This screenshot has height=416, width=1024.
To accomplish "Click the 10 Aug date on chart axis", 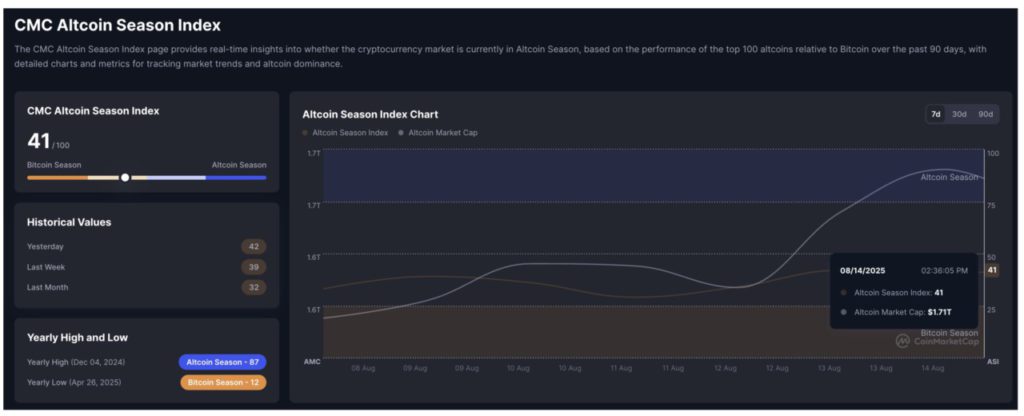I will coord(518,368).
